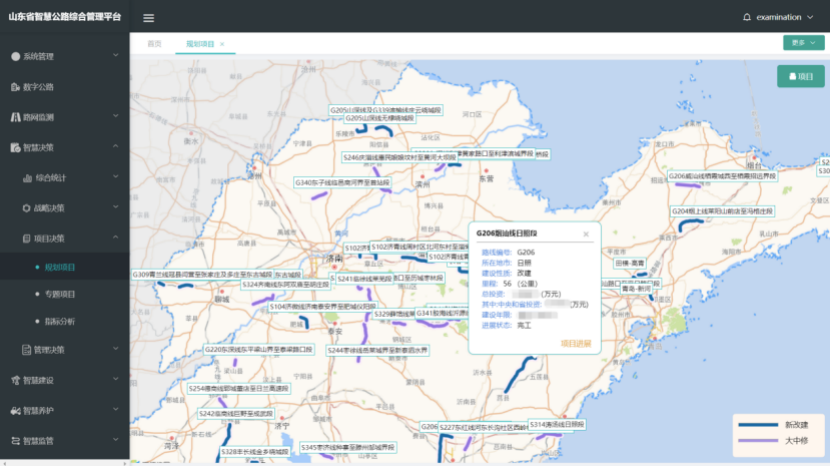Click the S314 project label on map
The image size is (830, 468).
[x=557, y=425]
